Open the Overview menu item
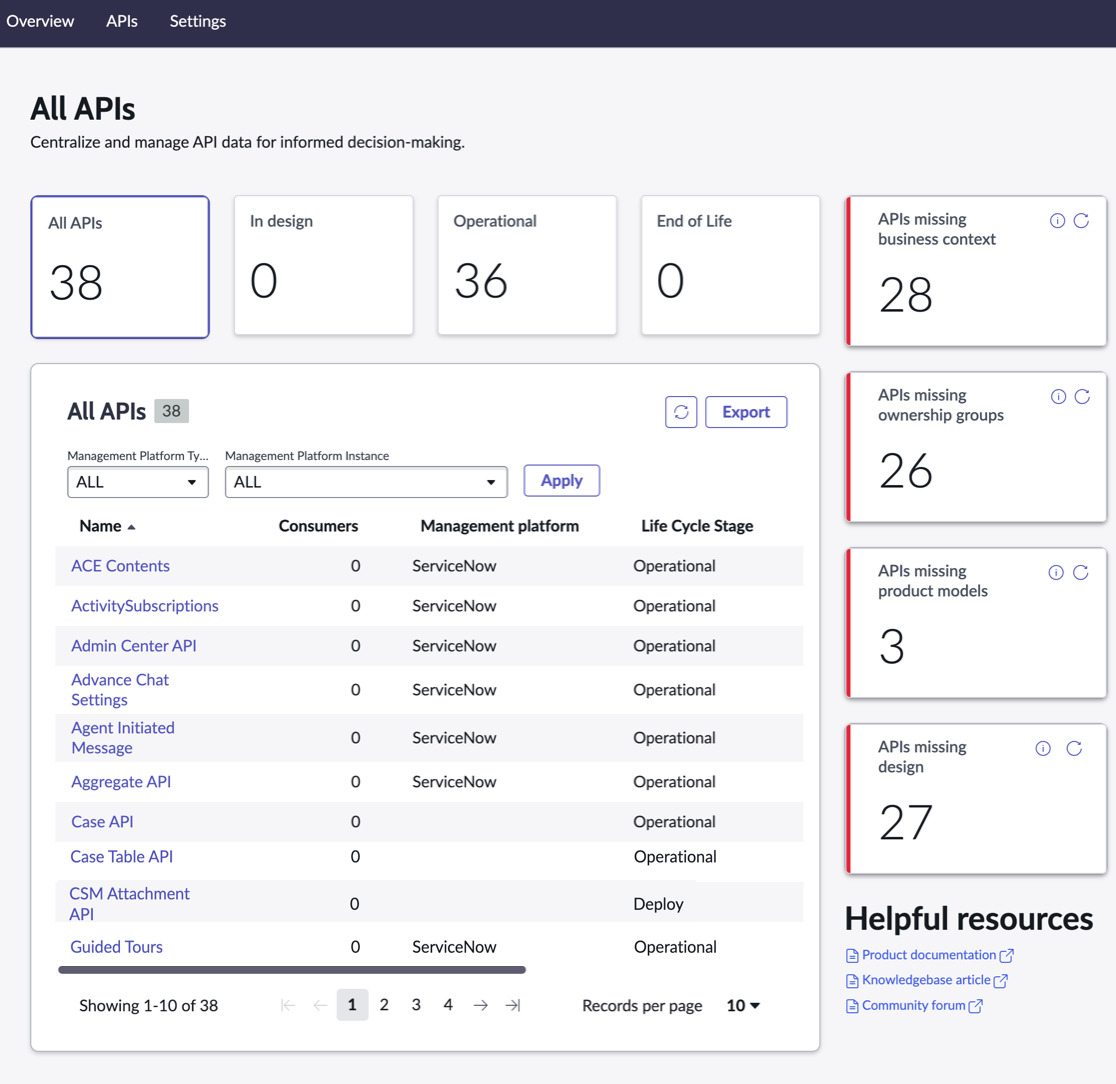Screen dimensions: 1116x1084 coord(40,21)
